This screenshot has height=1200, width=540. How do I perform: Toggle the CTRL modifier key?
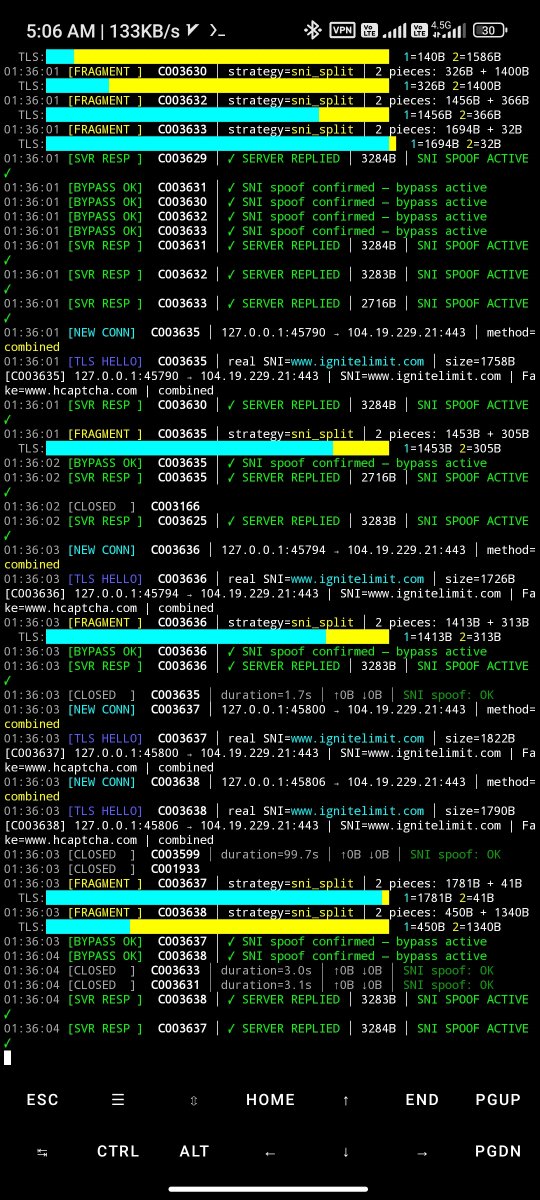(x=118, y=1152)
